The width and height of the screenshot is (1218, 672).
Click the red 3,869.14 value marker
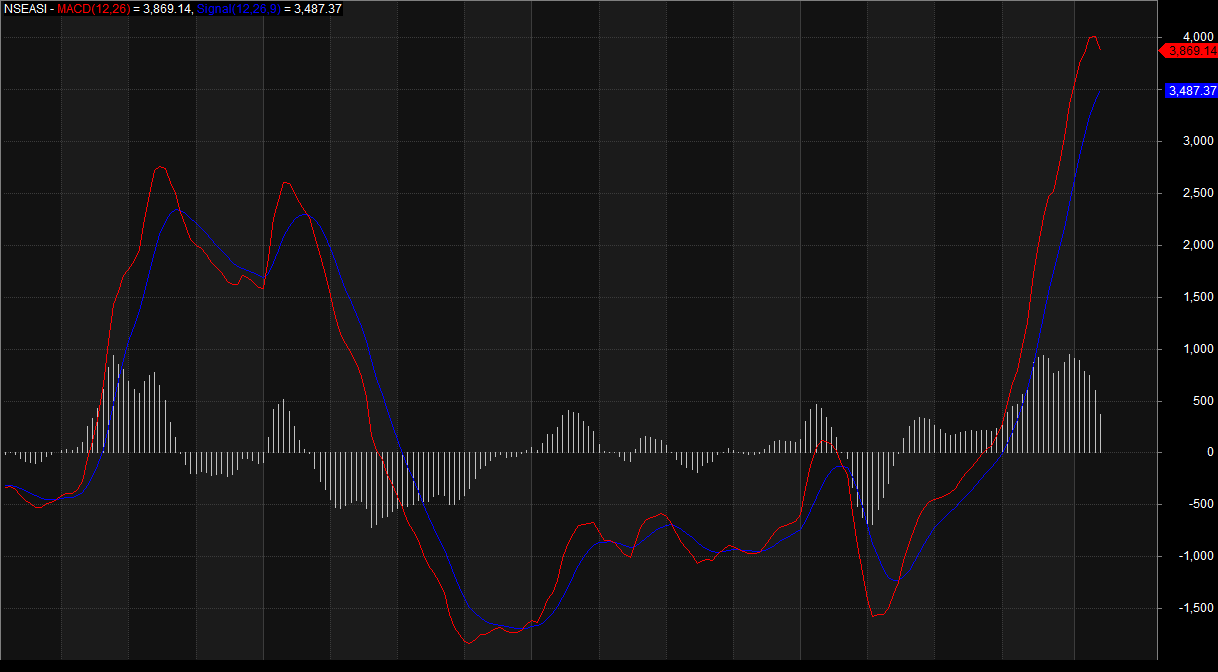[x=1189, y=50]
